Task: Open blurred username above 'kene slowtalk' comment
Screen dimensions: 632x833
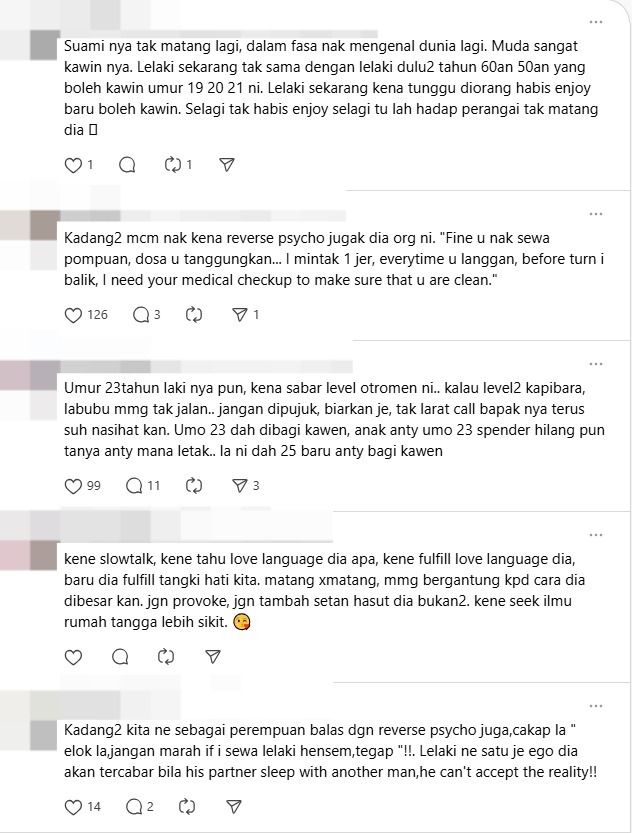Action: [x=197, y=526]
